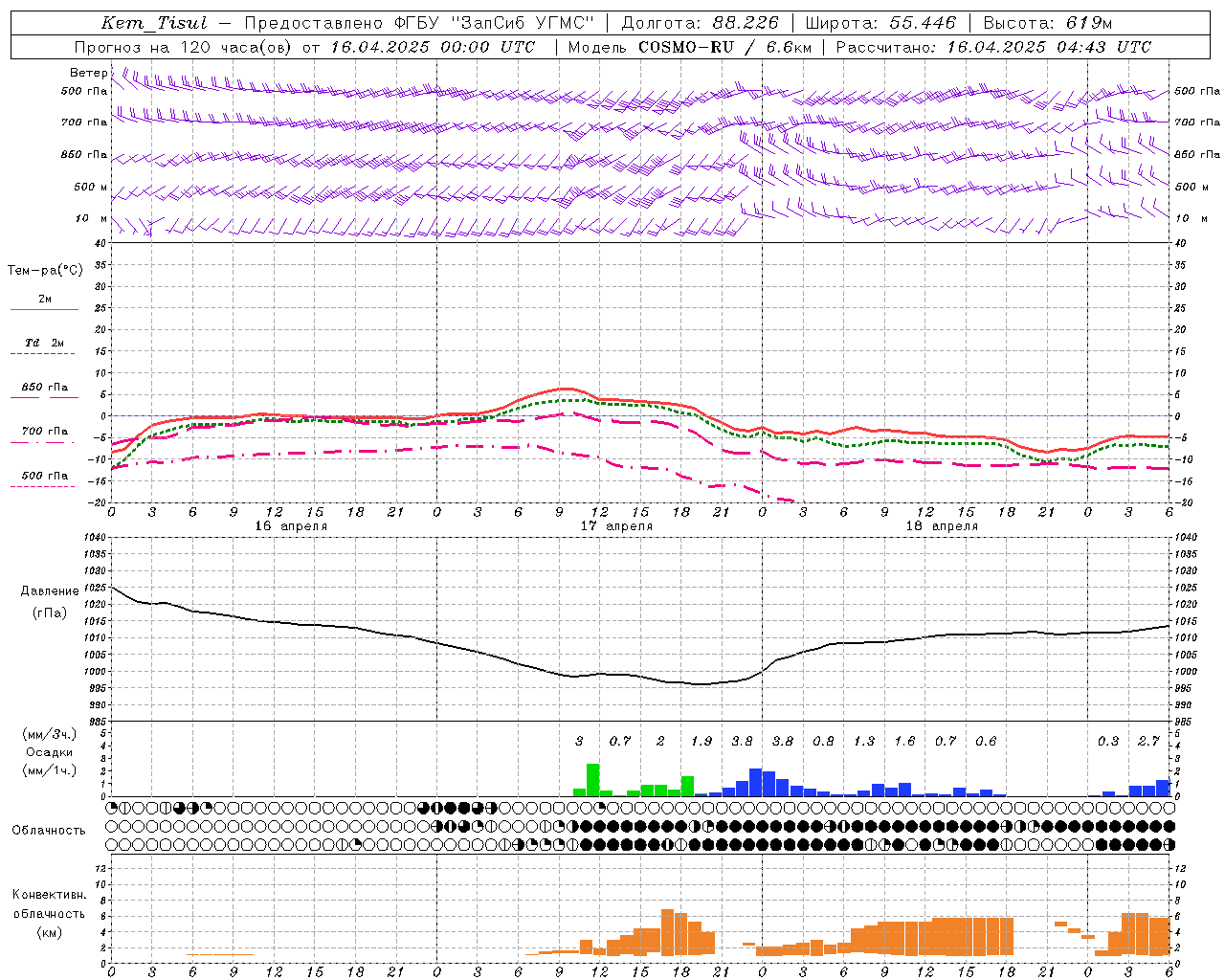Click the '(мм/1ч.)' precipitation unit label
The width and height of the screenshot is (1225, 980).
point(50,770)
